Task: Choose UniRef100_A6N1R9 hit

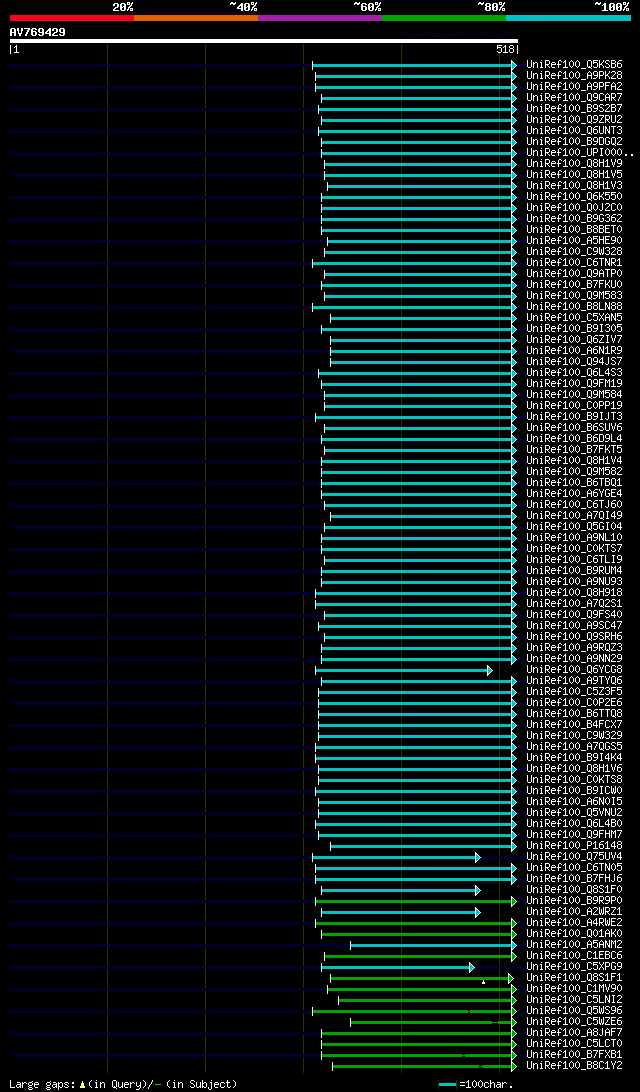Action: (575, 350)
